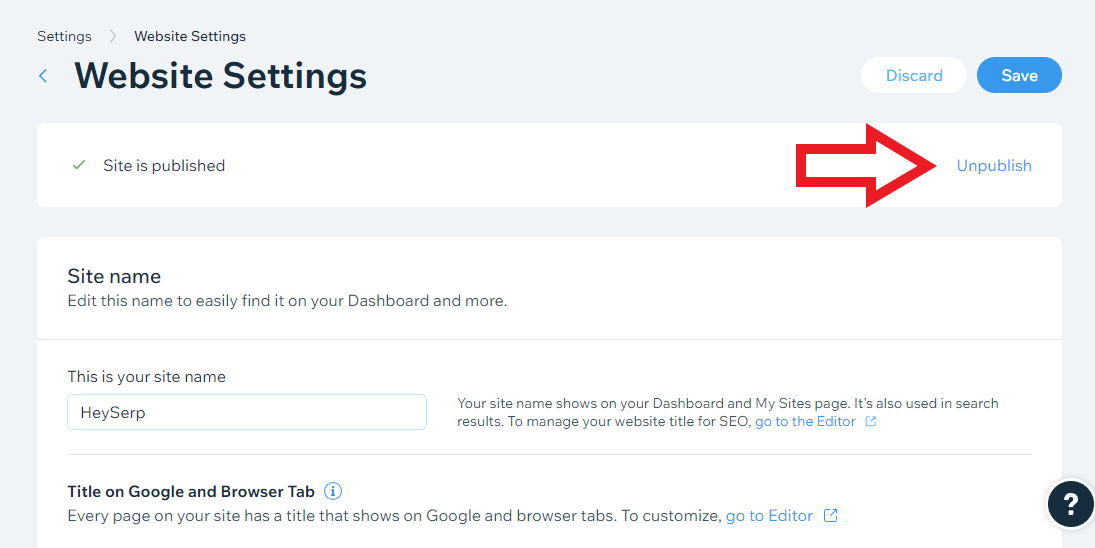Follow the 'go to the Editor' link
The image size is (1095, 548).
(x=805, y=422)
